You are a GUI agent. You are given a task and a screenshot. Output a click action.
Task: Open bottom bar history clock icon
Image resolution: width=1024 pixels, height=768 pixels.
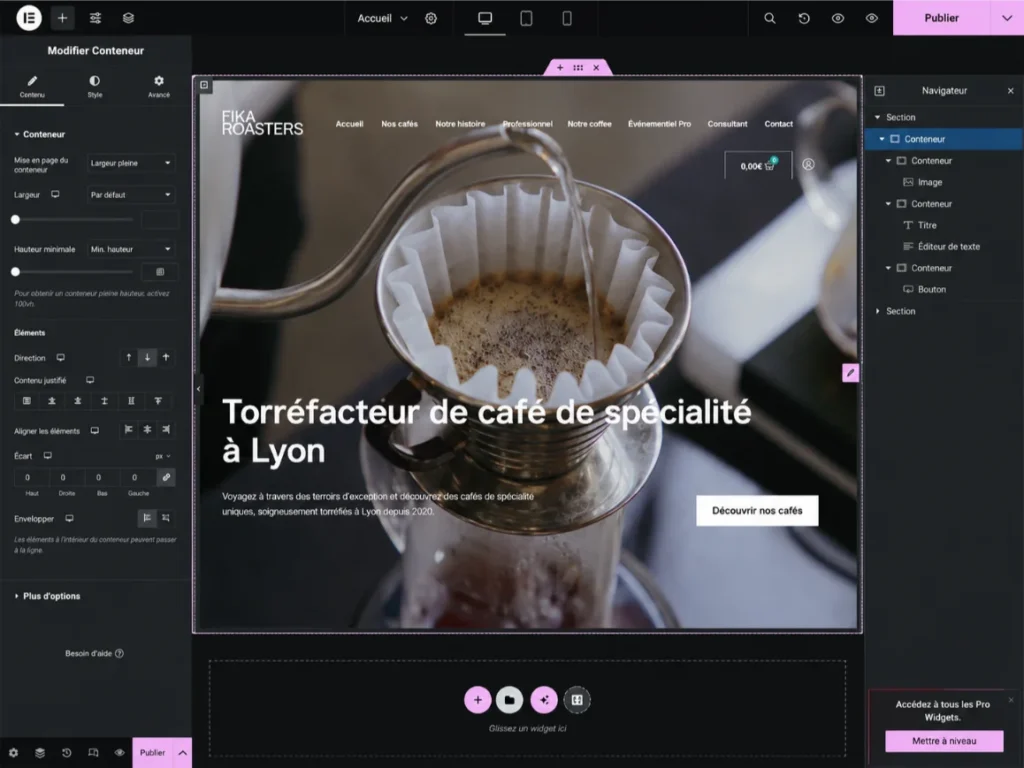(x=67, y=752)
